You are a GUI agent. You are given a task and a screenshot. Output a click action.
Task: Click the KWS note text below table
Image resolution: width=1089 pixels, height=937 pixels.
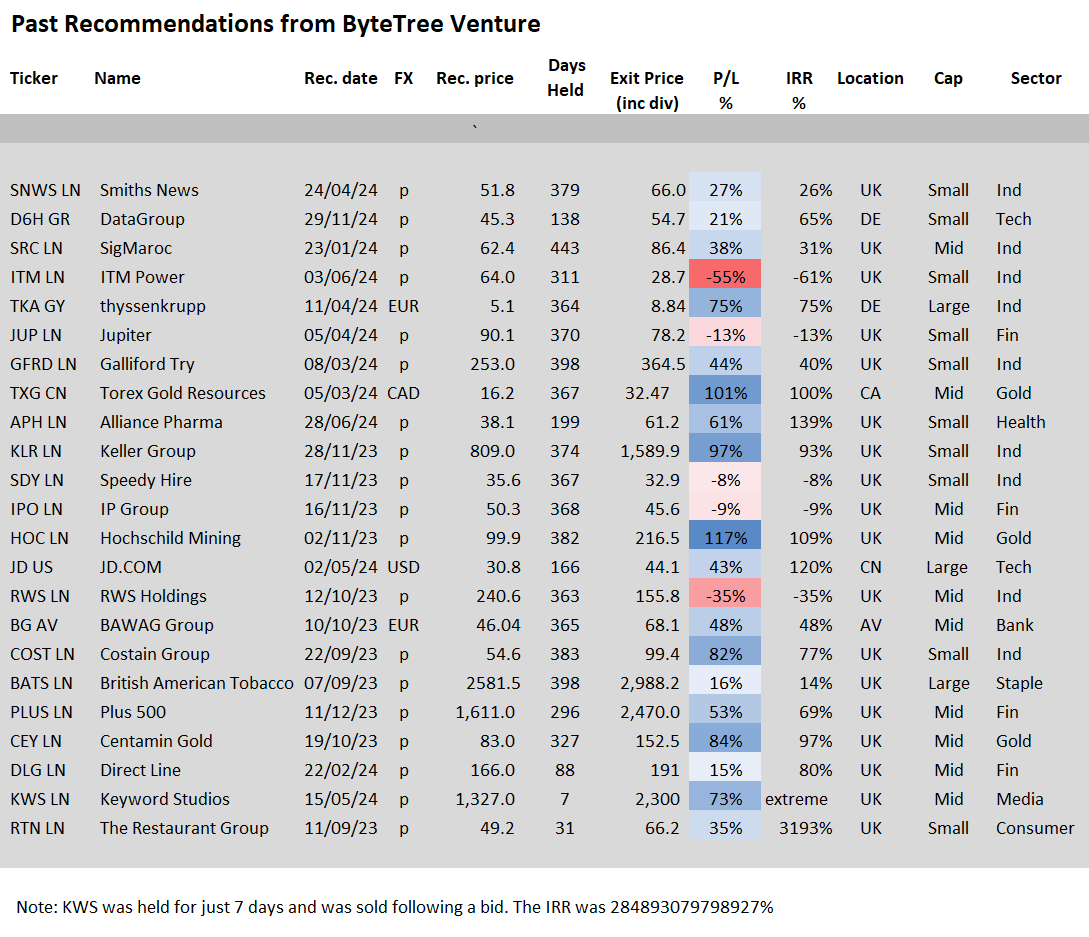click(x=394, y=907)
